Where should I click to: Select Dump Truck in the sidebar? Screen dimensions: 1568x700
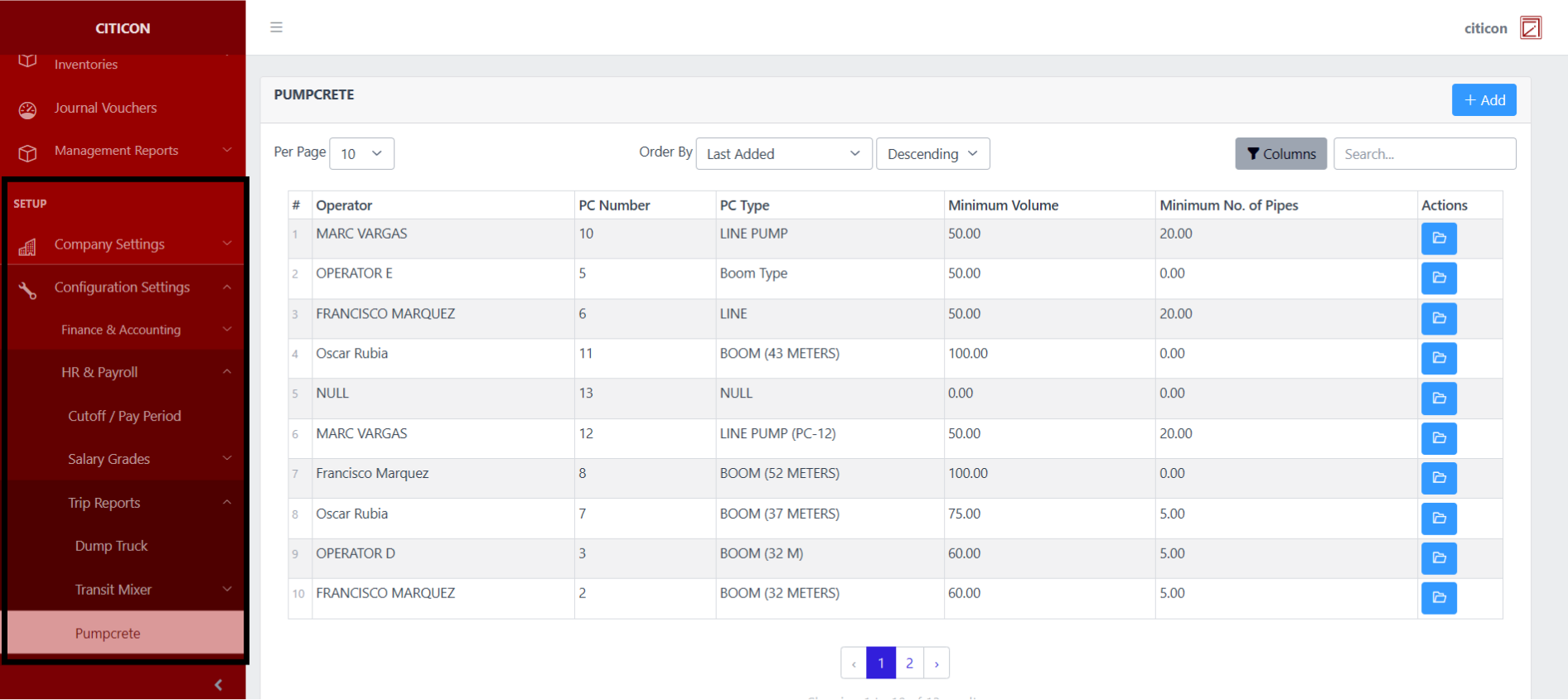[x=111, y=546]
